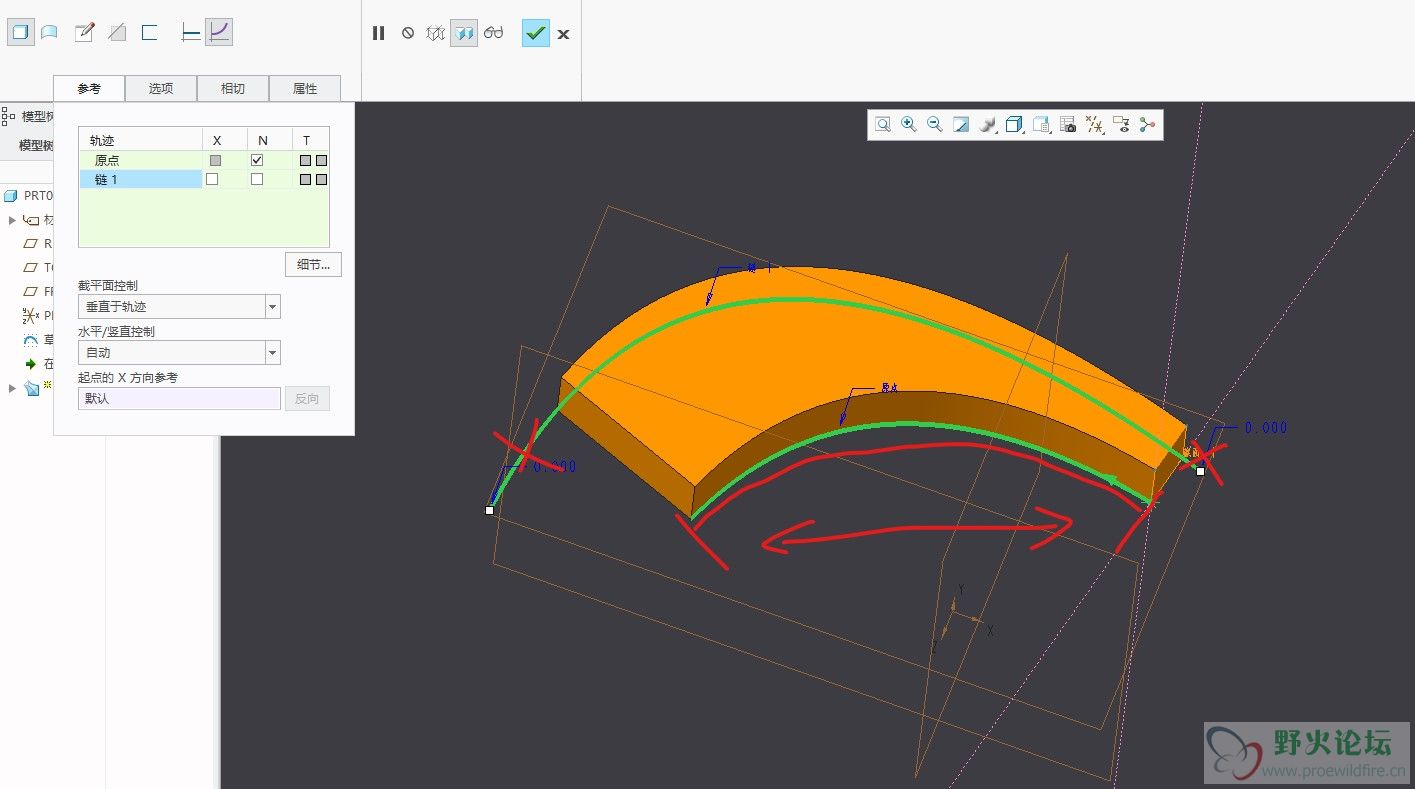Select the constant section sweep icon
The width and height of the screenshot is (1415, 789).
click(191, 32)
